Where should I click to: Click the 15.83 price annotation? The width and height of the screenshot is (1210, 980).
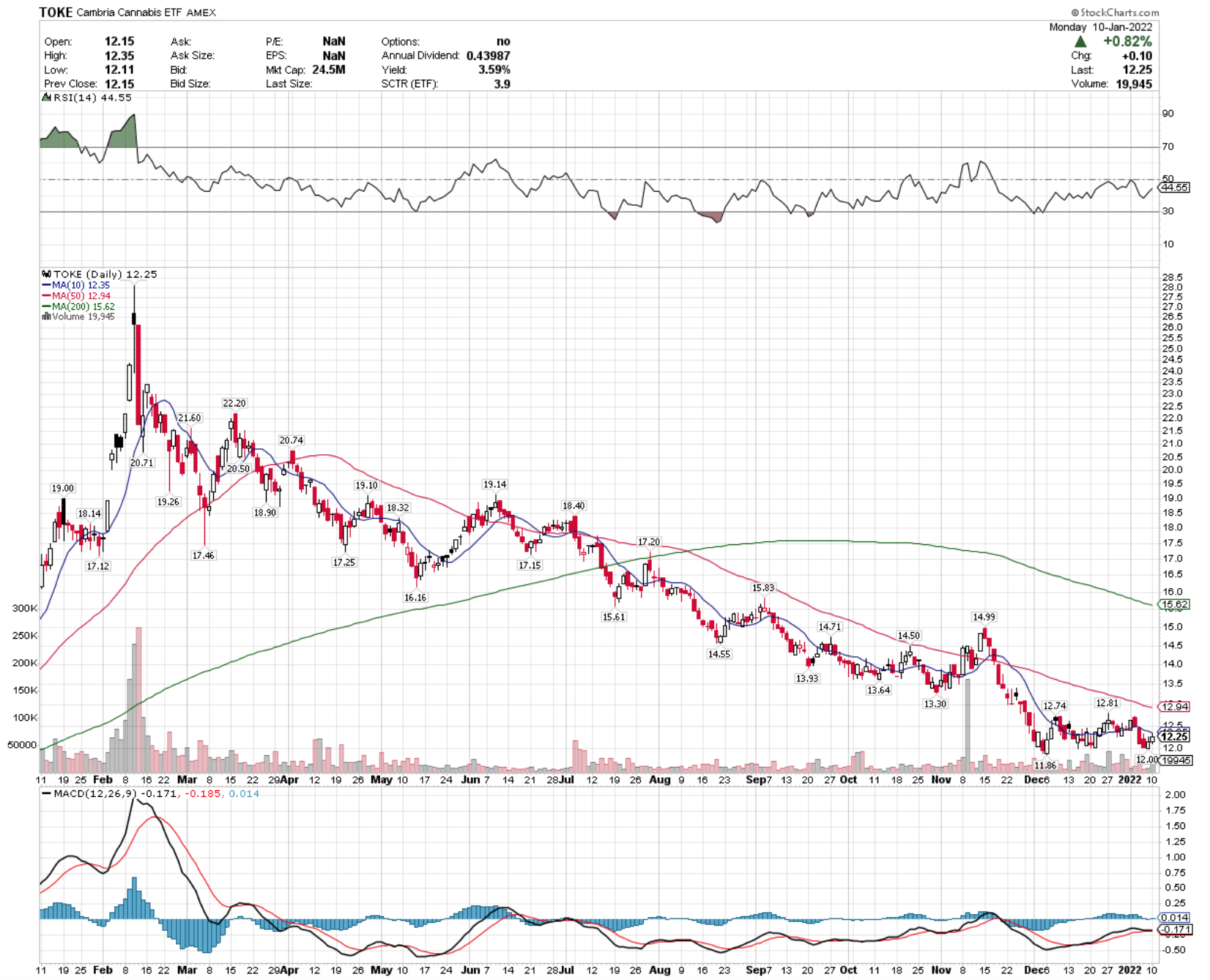(763, 588)
